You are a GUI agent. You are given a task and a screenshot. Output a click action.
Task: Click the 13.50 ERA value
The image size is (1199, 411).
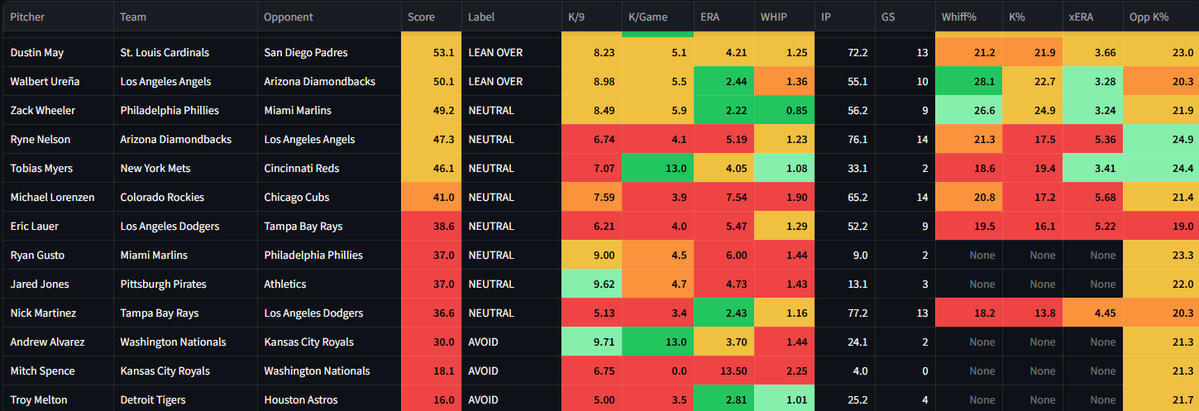[724, 371]
